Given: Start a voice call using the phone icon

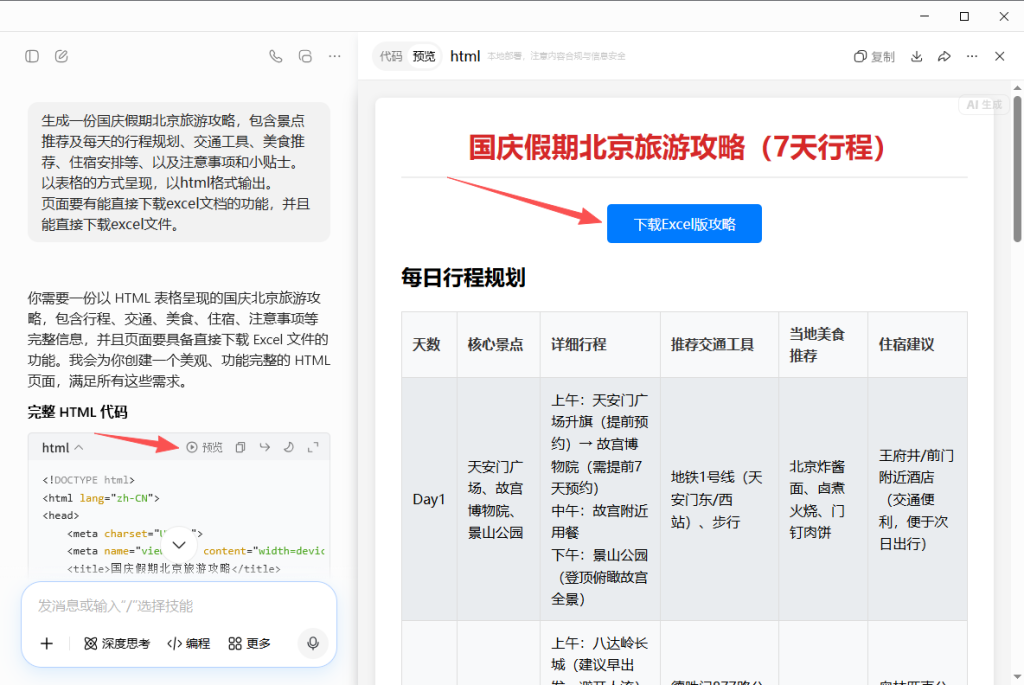Looking at the screenshot, I should [276, 56].
